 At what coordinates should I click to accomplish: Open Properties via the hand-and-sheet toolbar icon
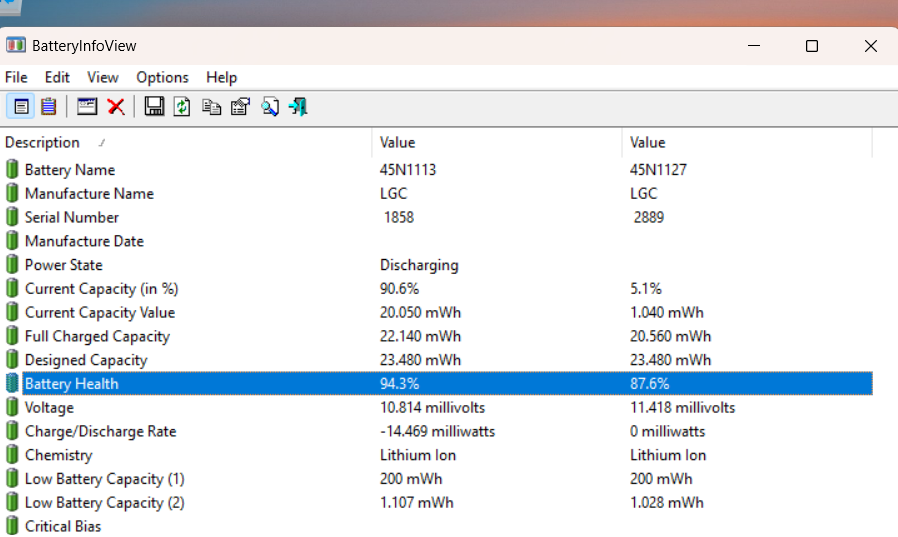(241, 106)
